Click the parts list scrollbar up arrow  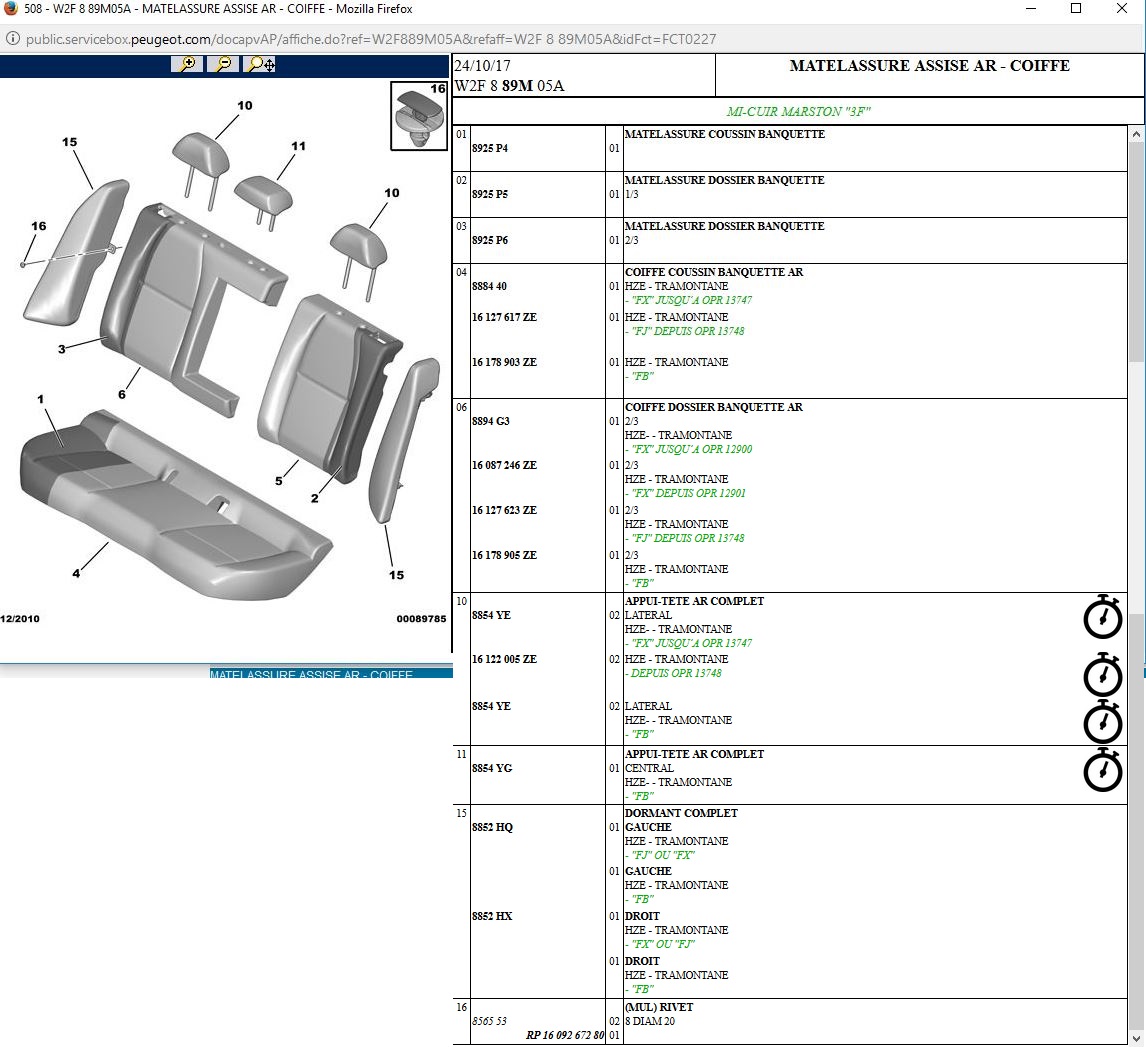click(x=1136, y=134)
